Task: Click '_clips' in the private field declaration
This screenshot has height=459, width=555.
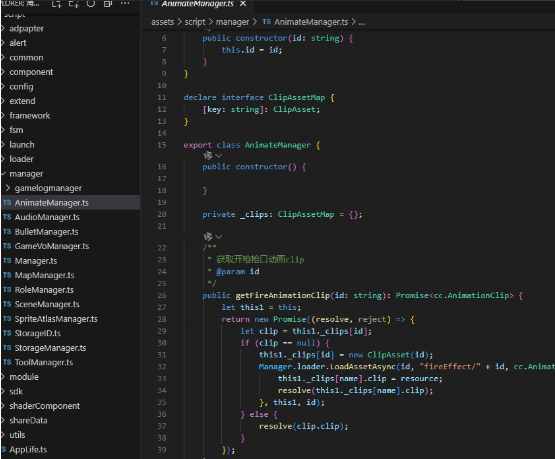Action: click(254, 214)
